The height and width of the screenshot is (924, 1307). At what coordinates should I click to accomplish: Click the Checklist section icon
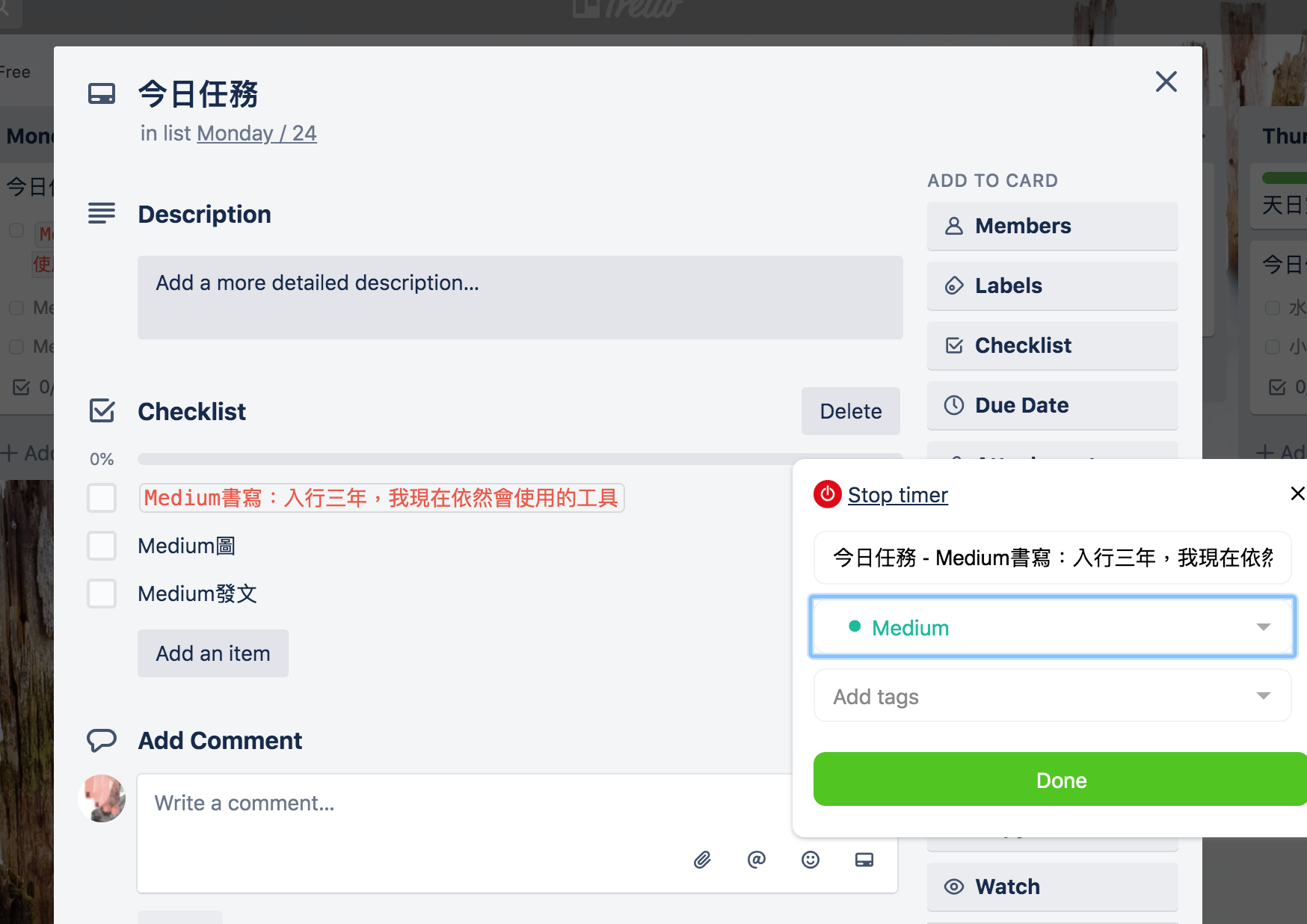102,410
